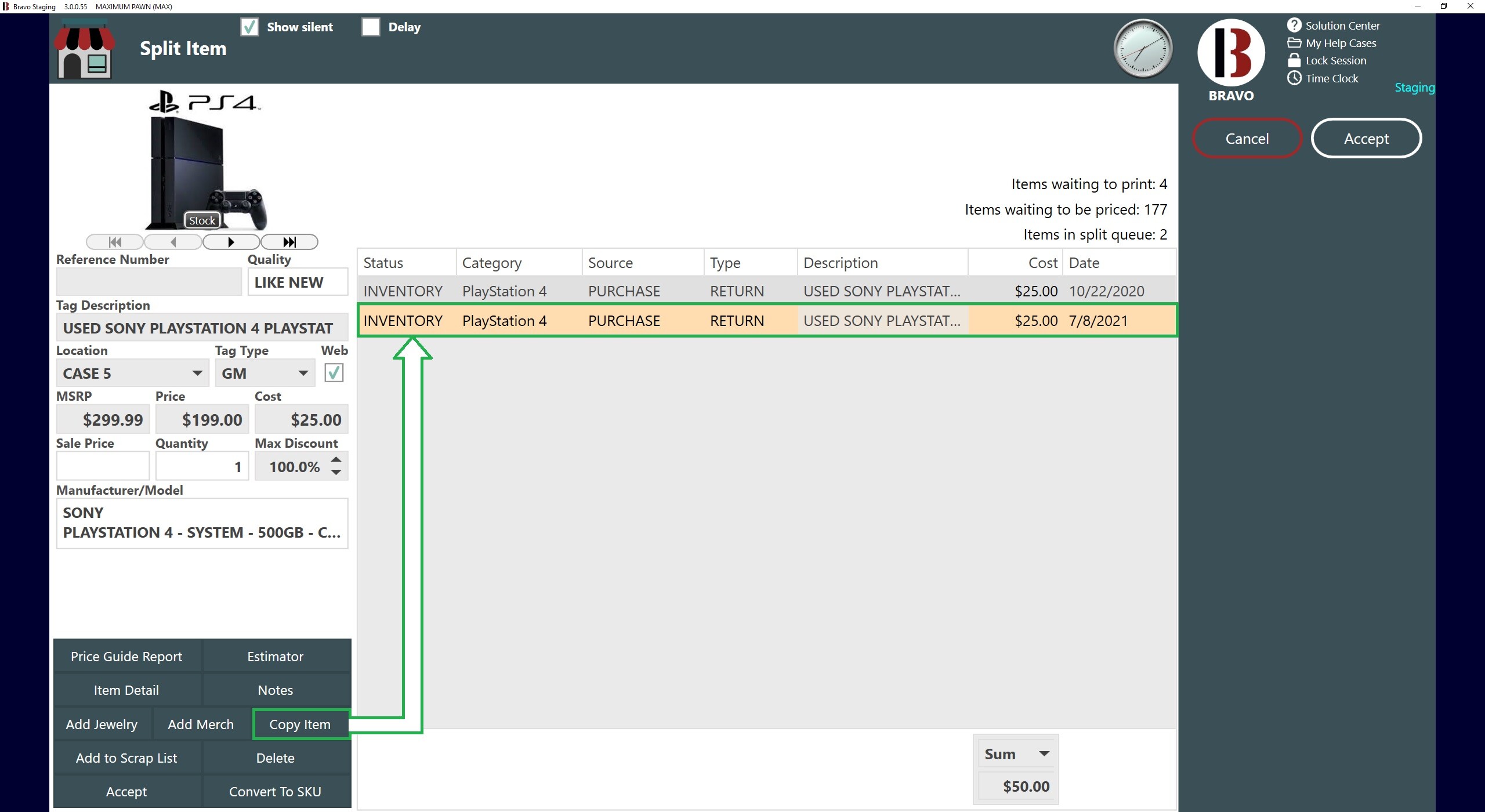Enable the Delay checkbox

pos(371,27)
